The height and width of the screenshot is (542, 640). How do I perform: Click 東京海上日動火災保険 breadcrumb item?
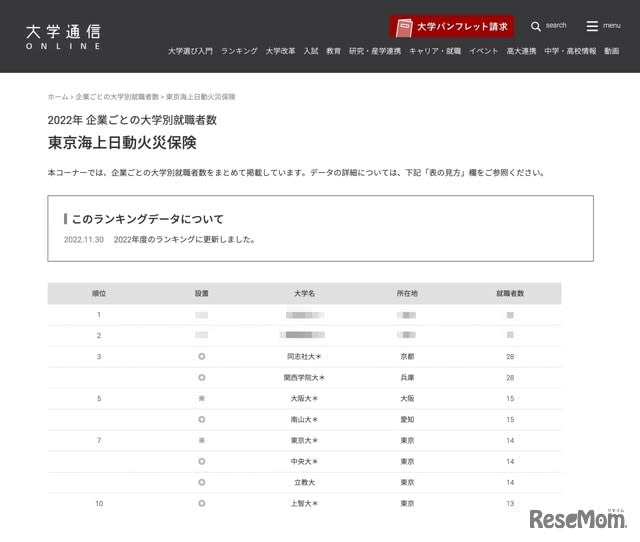coord(201,97)
